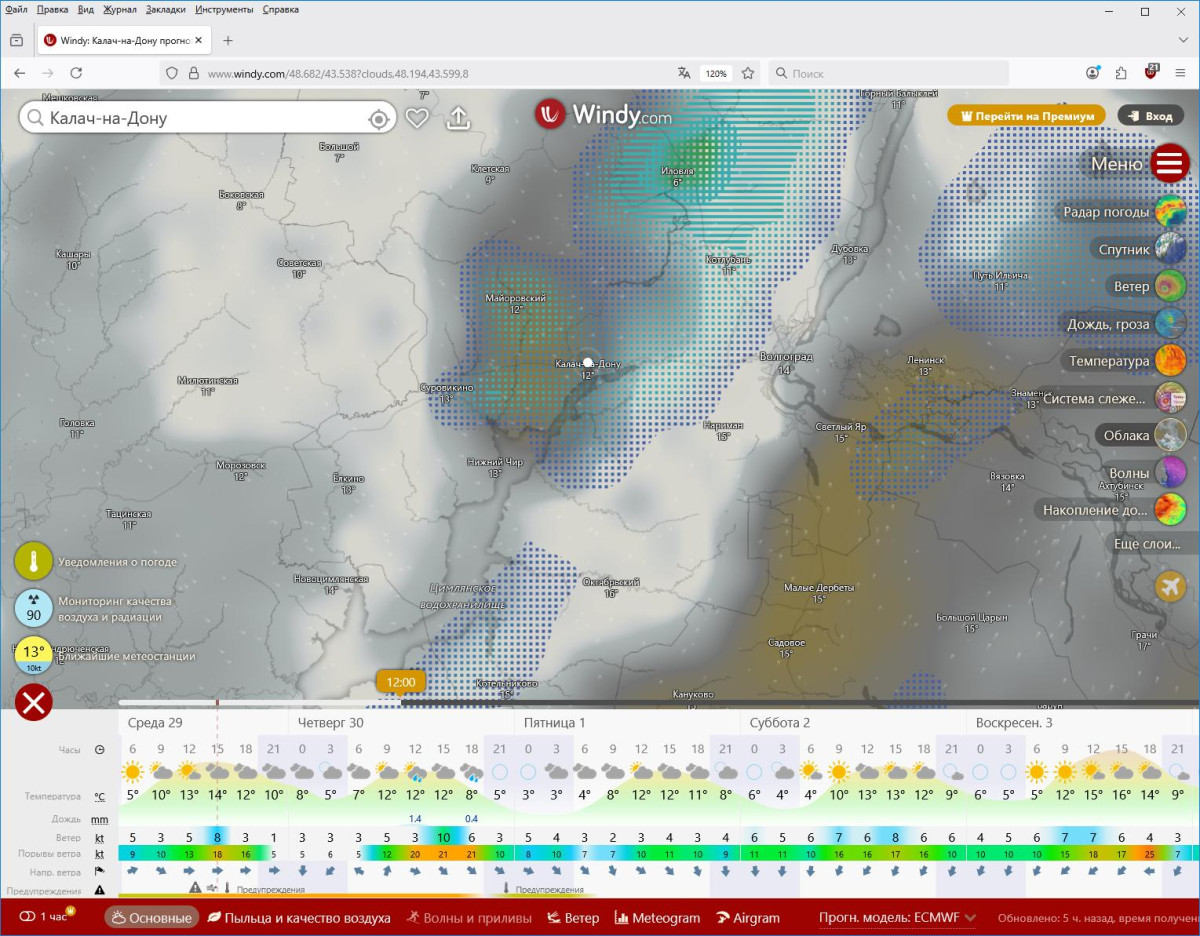Toggle temperature units °C in forecast table
Viewport: 1200px width, 936px height.
(99, 797)
